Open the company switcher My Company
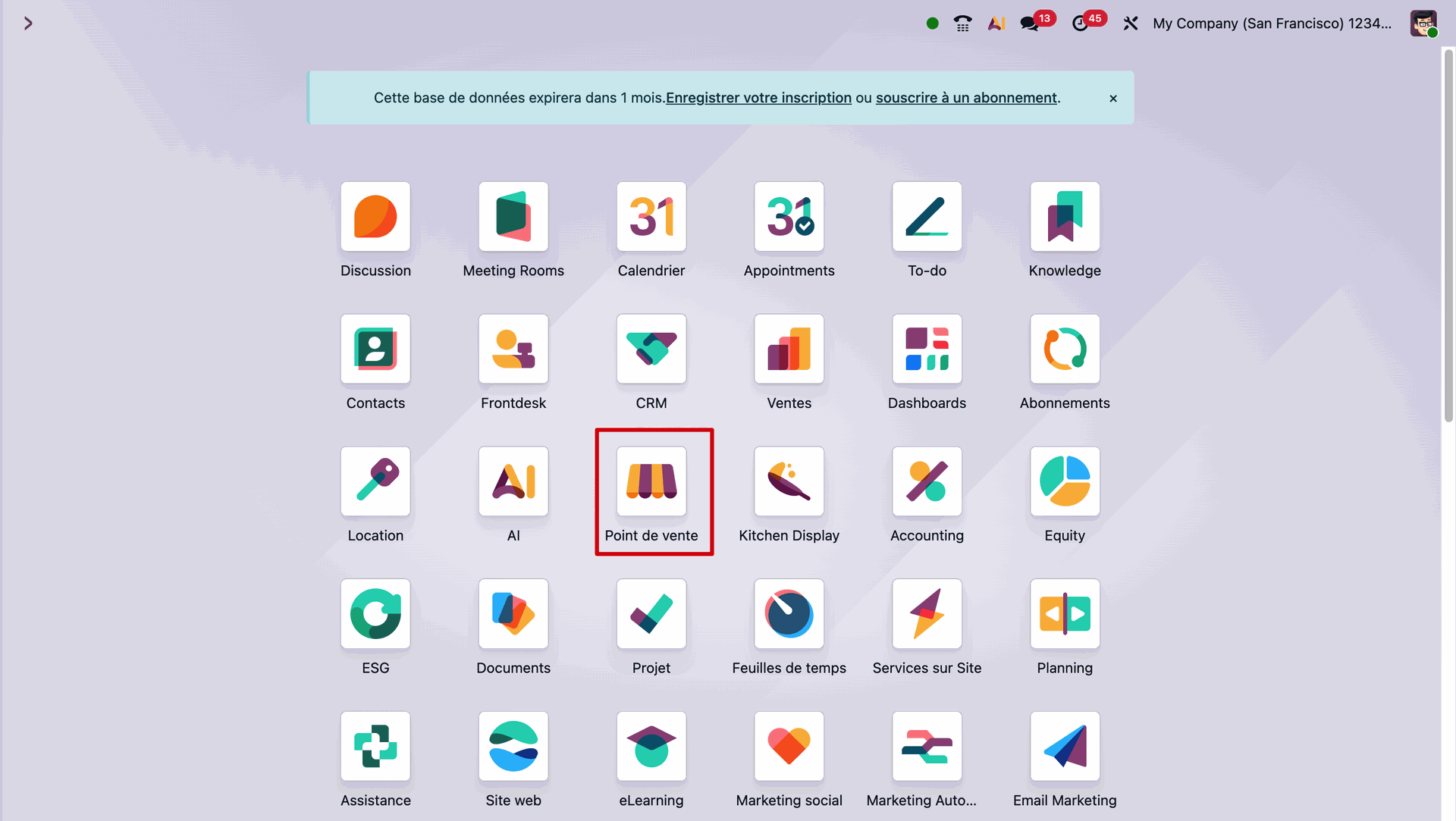The width and height of the screenshot is (1456, 821). (1272, 24)
